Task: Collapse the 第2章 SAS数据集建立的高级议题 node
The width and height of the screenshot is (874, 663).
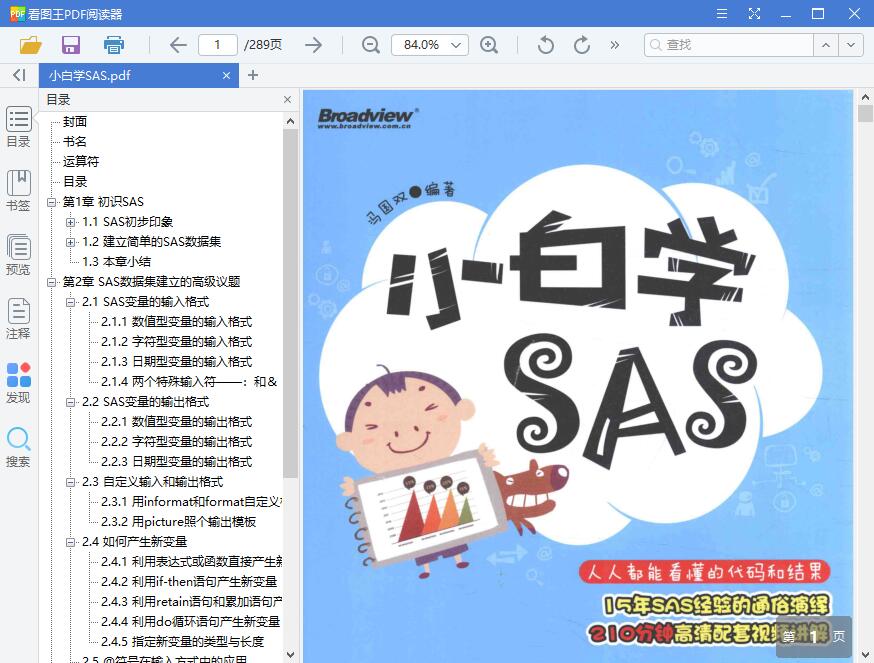Action: (52, 282)
